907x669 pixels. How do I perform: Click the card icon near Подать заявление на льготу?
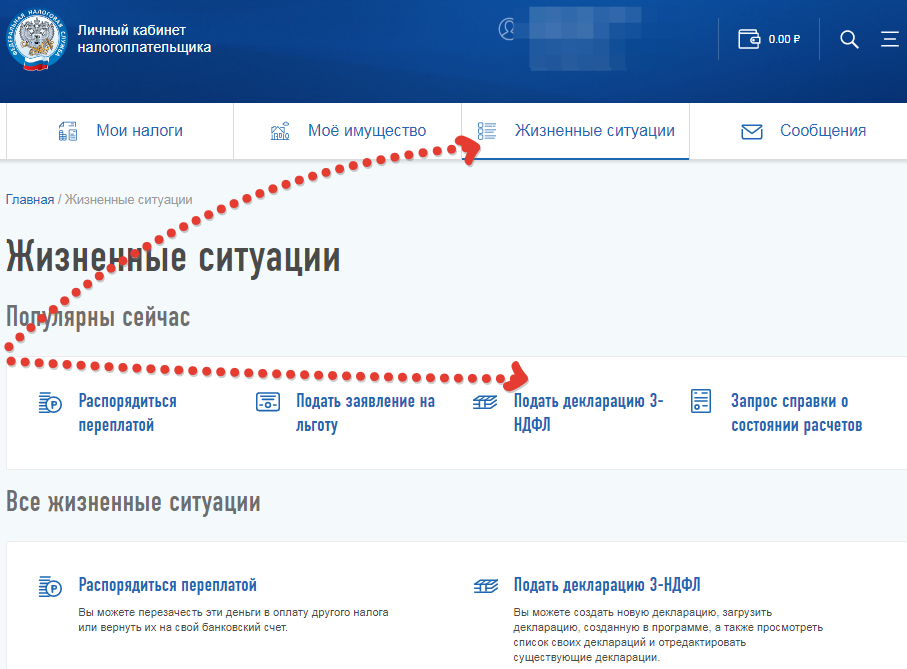[x=267, y=401]
